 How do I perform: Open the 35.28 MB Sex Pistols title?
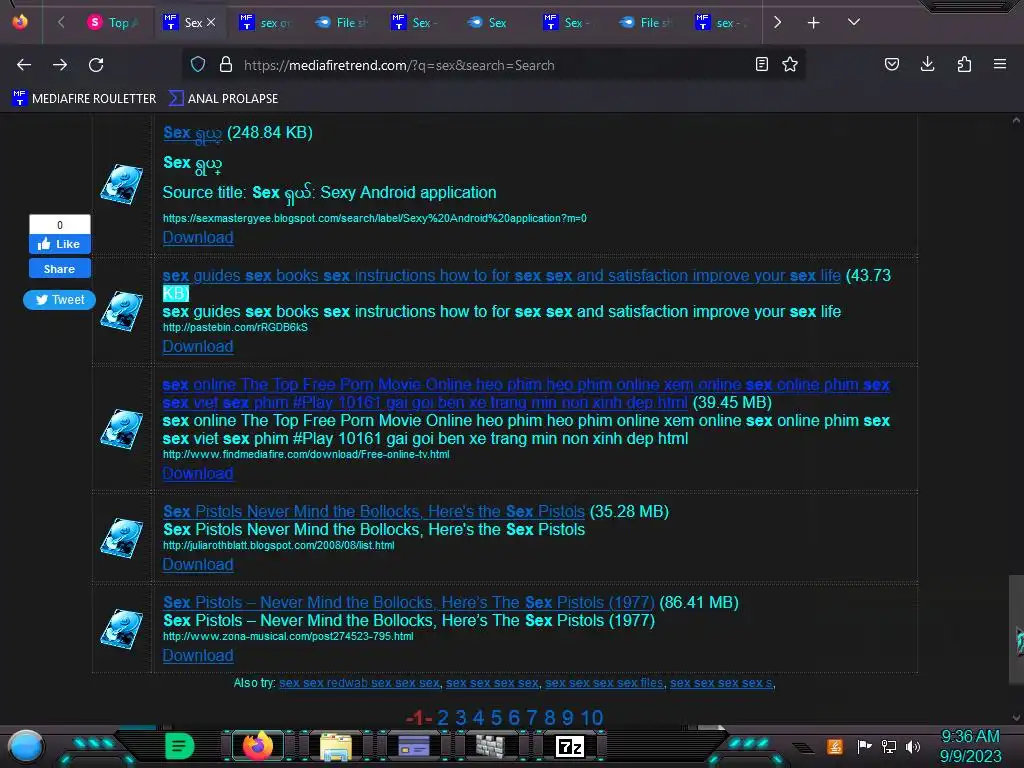pos(374,511)
